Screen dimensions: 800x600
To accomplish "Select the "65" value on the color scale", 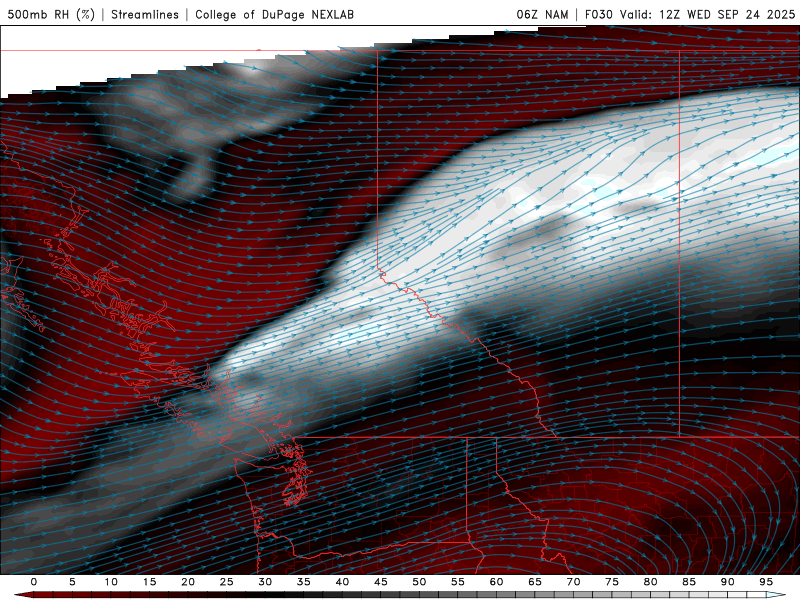I will (535, 582).
